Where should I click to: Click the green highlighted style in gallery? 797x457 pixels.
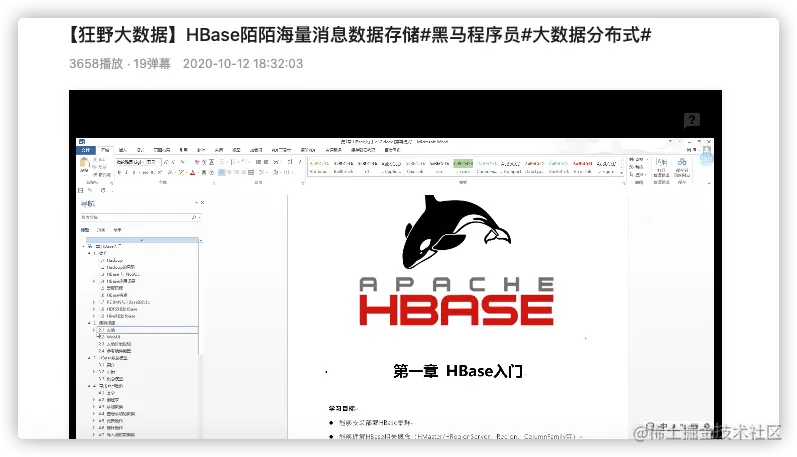click(x=463, y=163)
